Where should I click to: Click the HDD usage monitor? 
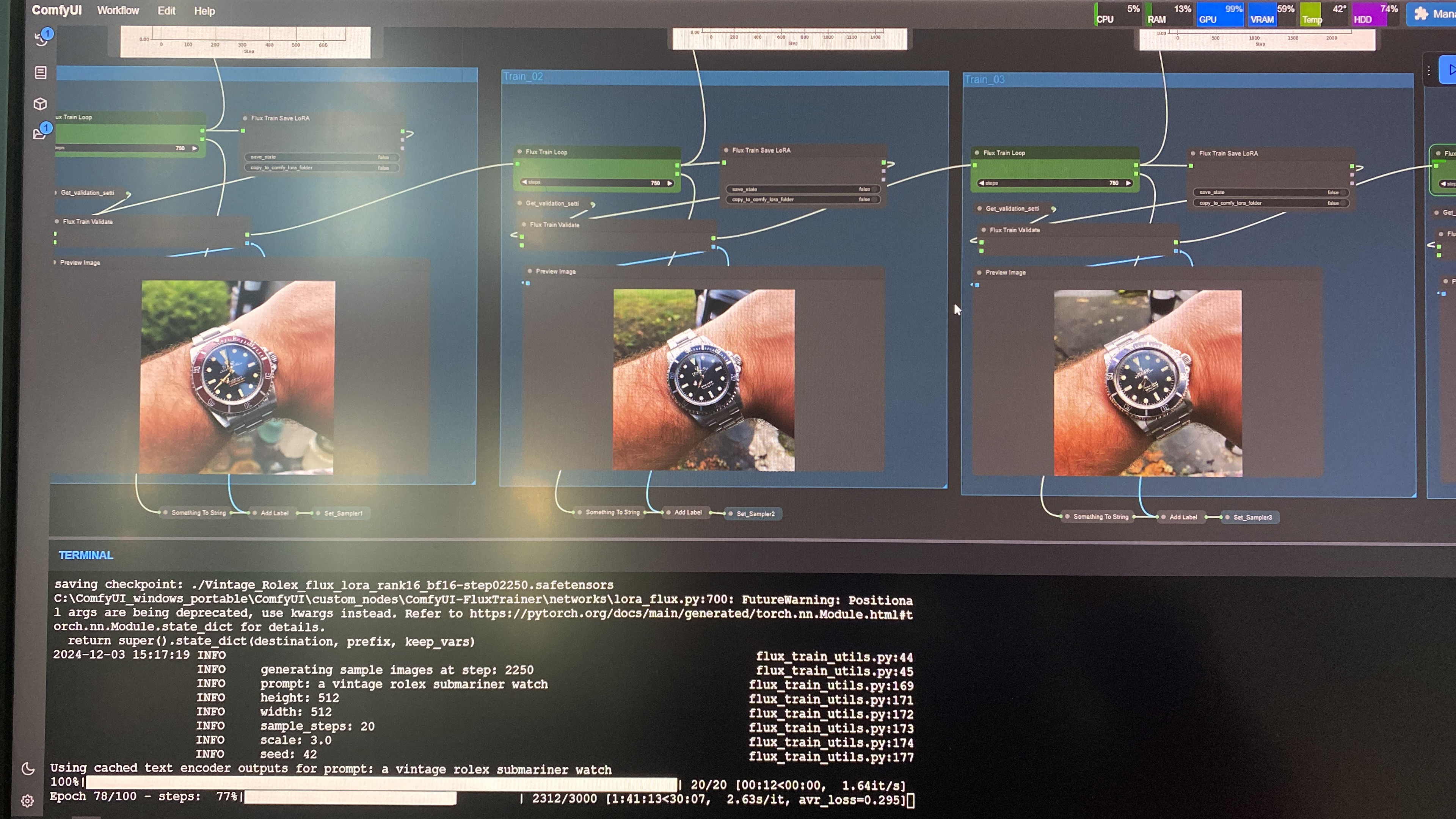coord(1374,14)
